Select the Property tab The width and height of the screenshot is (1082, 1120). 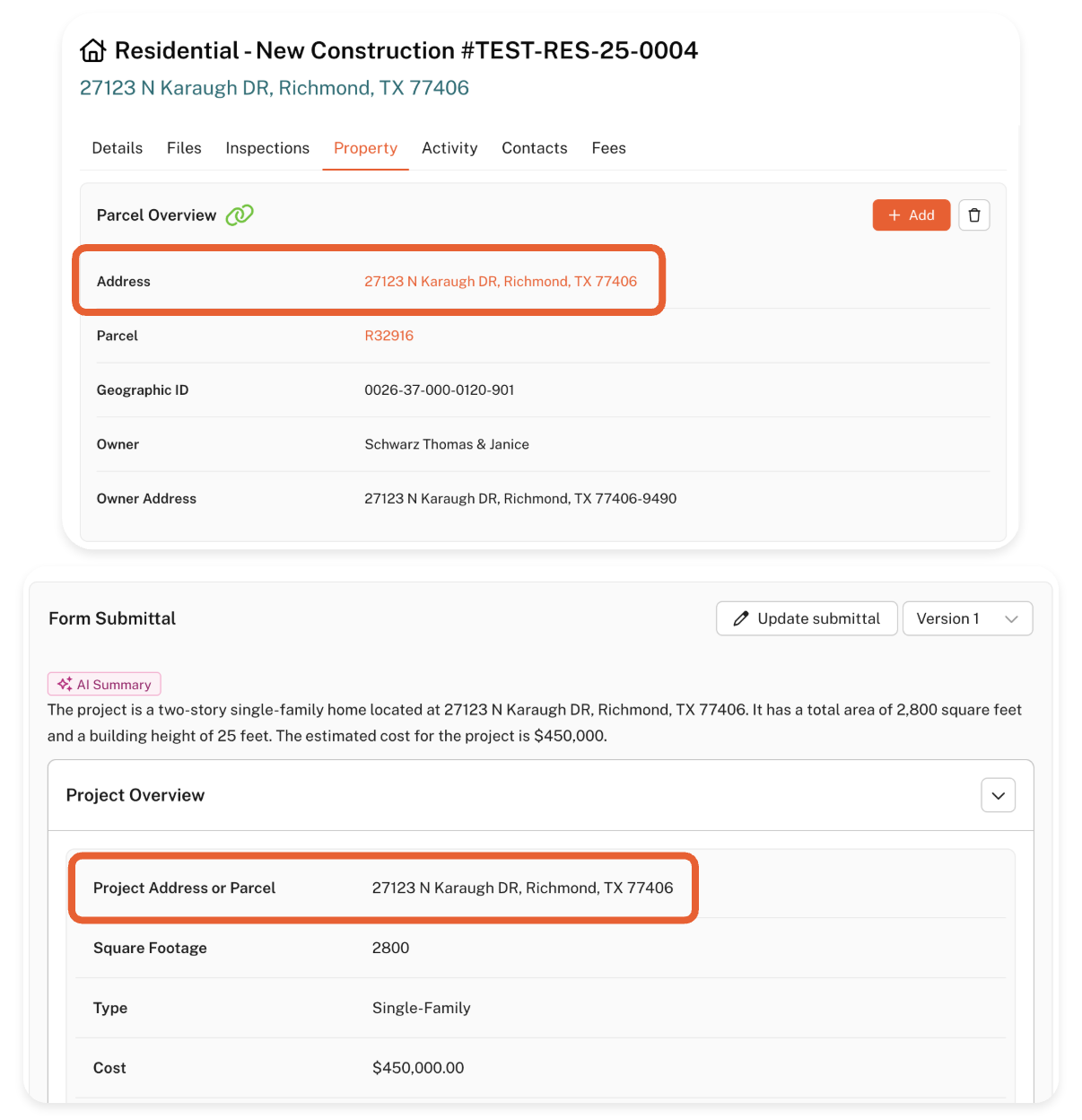click(365, 148)
